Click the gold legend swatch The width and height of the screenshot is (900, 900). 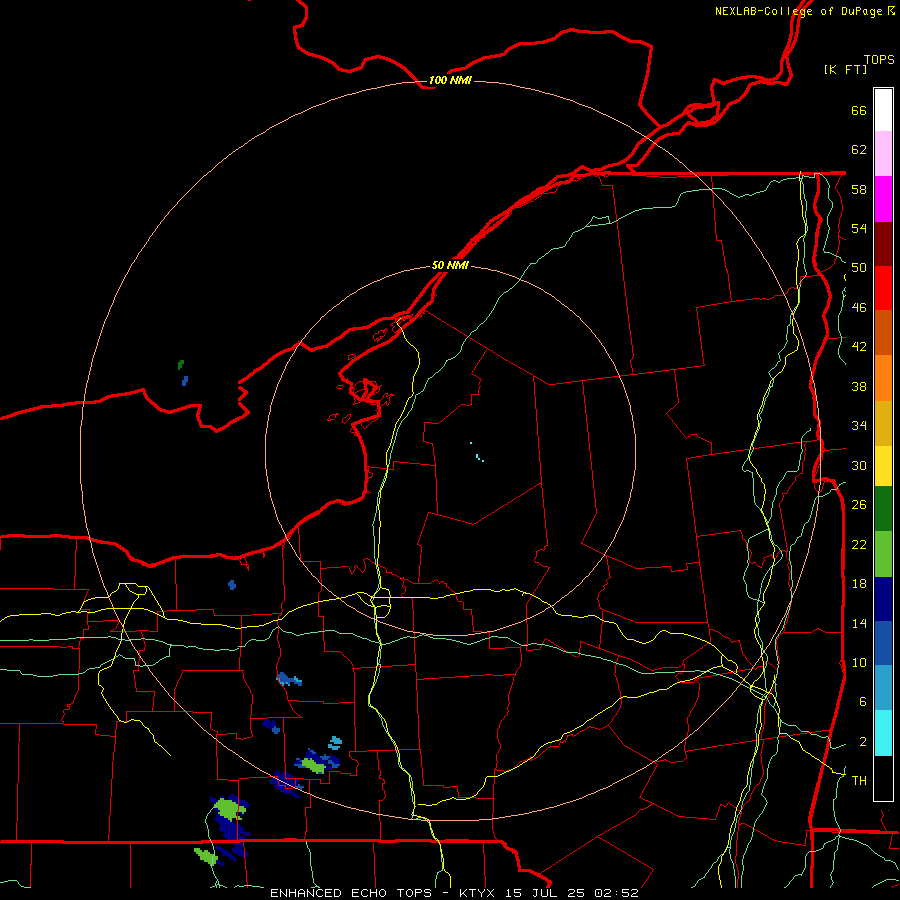click(883, 424)
